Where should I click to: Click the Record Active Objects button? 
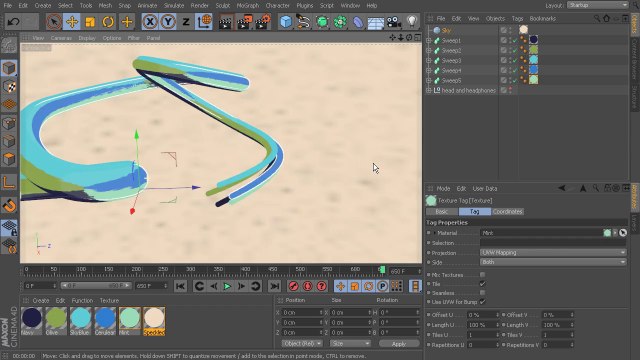tap(293, 286)
